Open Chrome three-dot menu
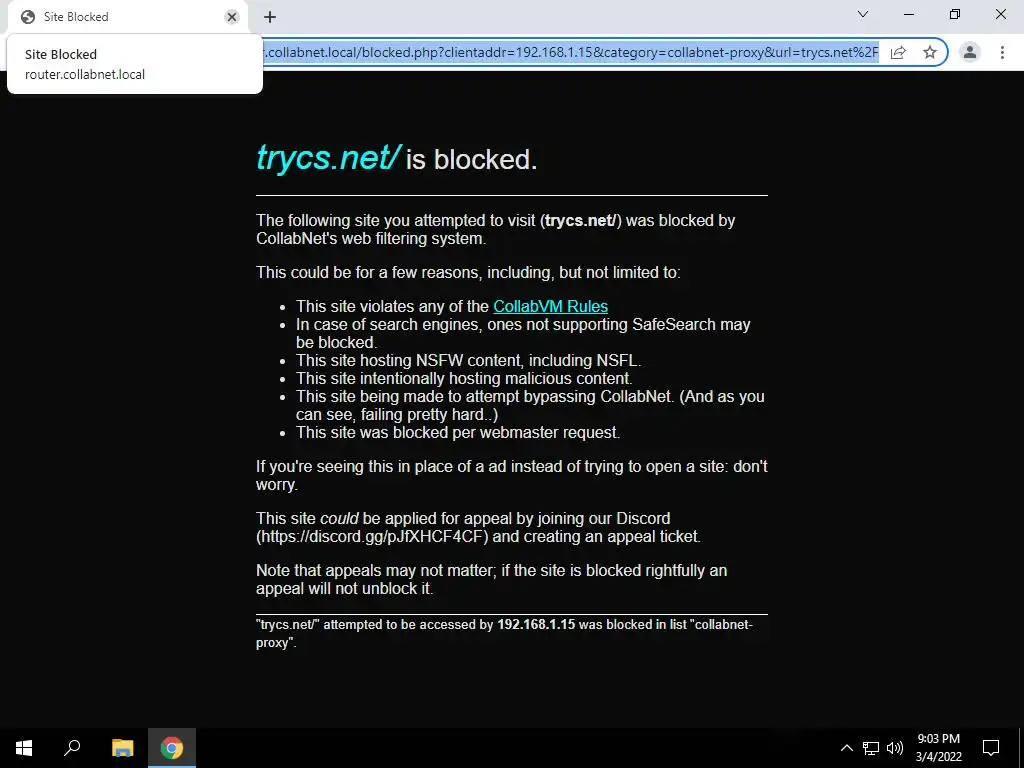The height and width of the screenshot is (768, 1024). tap(1002, 52)
